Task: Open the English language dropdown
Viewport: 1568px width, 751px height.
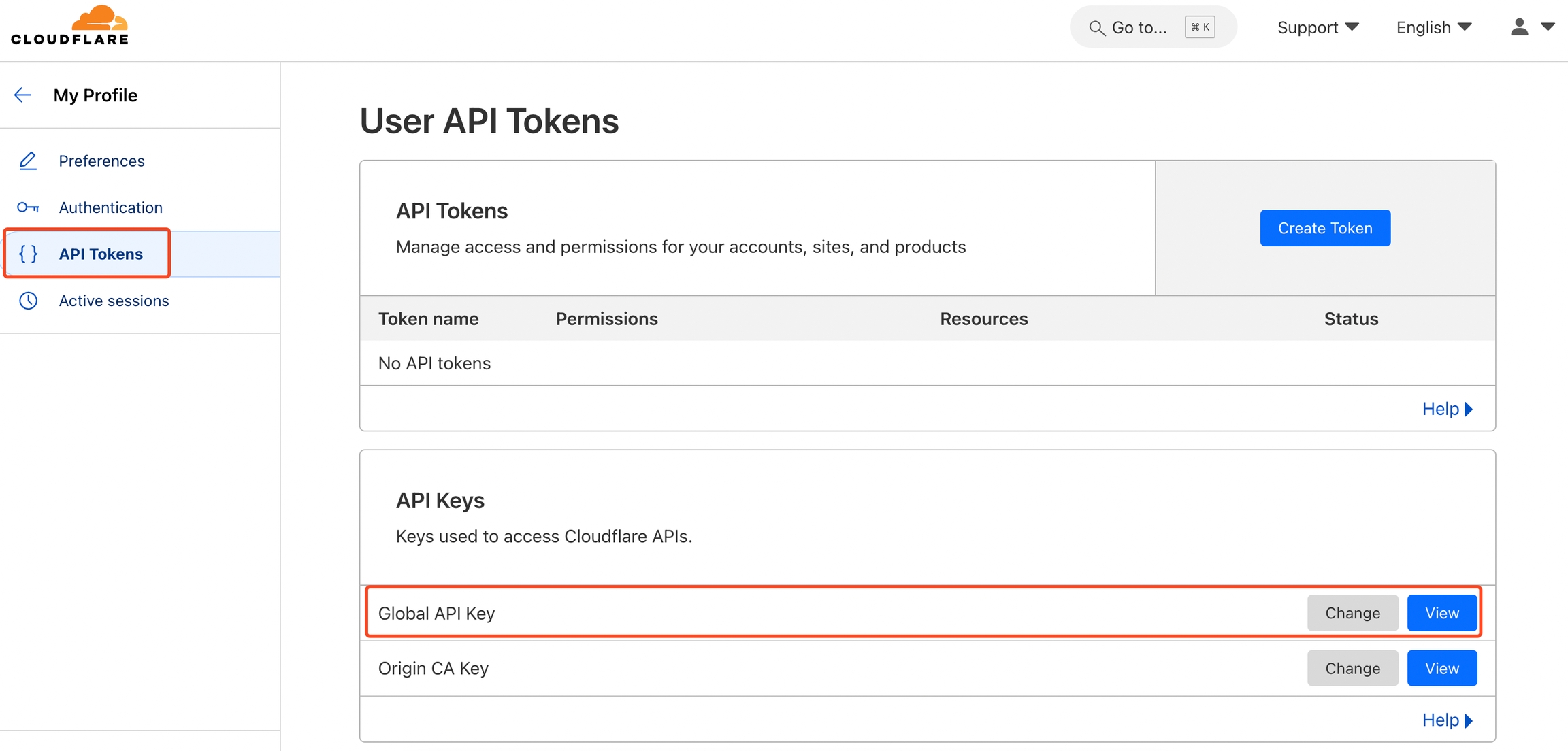Action: 1434,27
